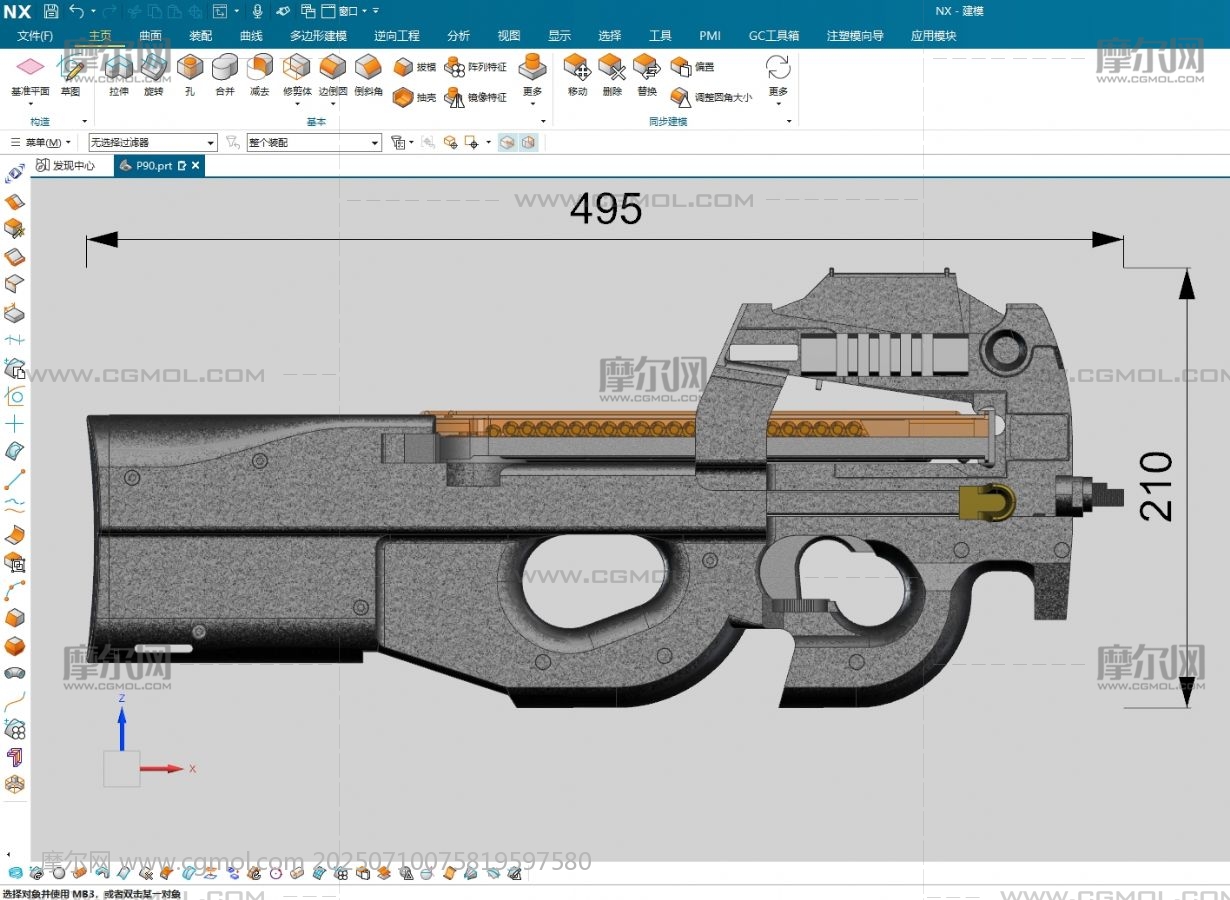Open the 逆向工程 ribbon tab
Screen dimensions: 1230x900
point(397,36)
